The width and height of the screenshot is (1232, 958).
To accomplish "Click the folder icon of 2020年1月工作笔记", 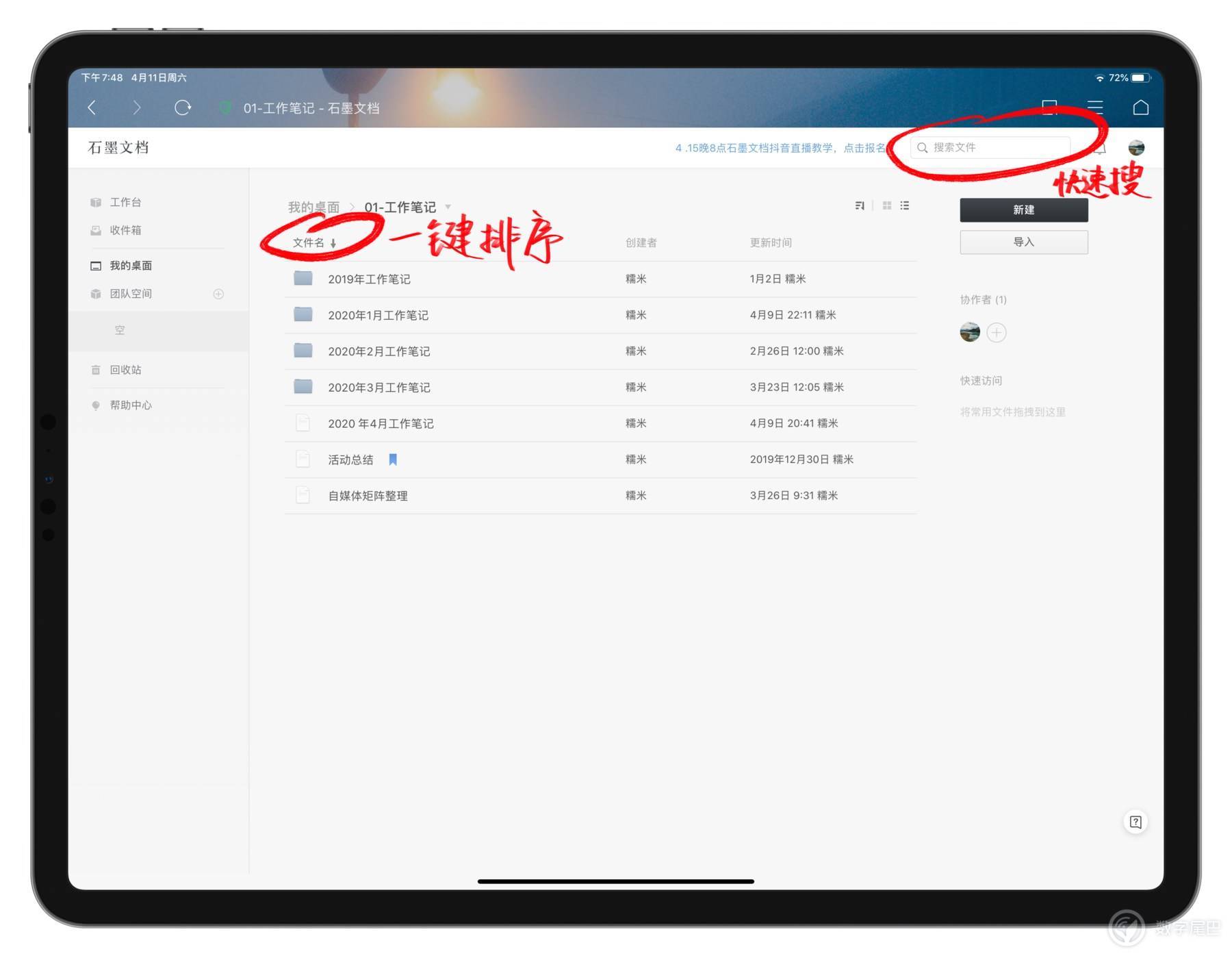I will coord(303,314).
